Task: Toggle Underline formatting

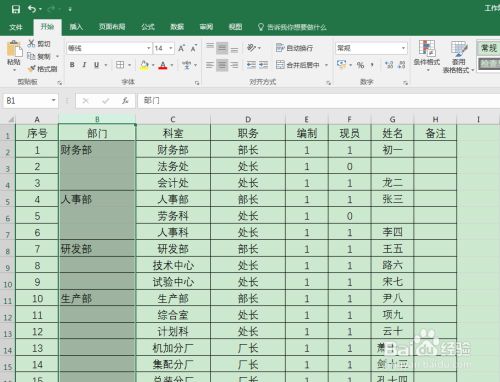Action: point(96,65)
